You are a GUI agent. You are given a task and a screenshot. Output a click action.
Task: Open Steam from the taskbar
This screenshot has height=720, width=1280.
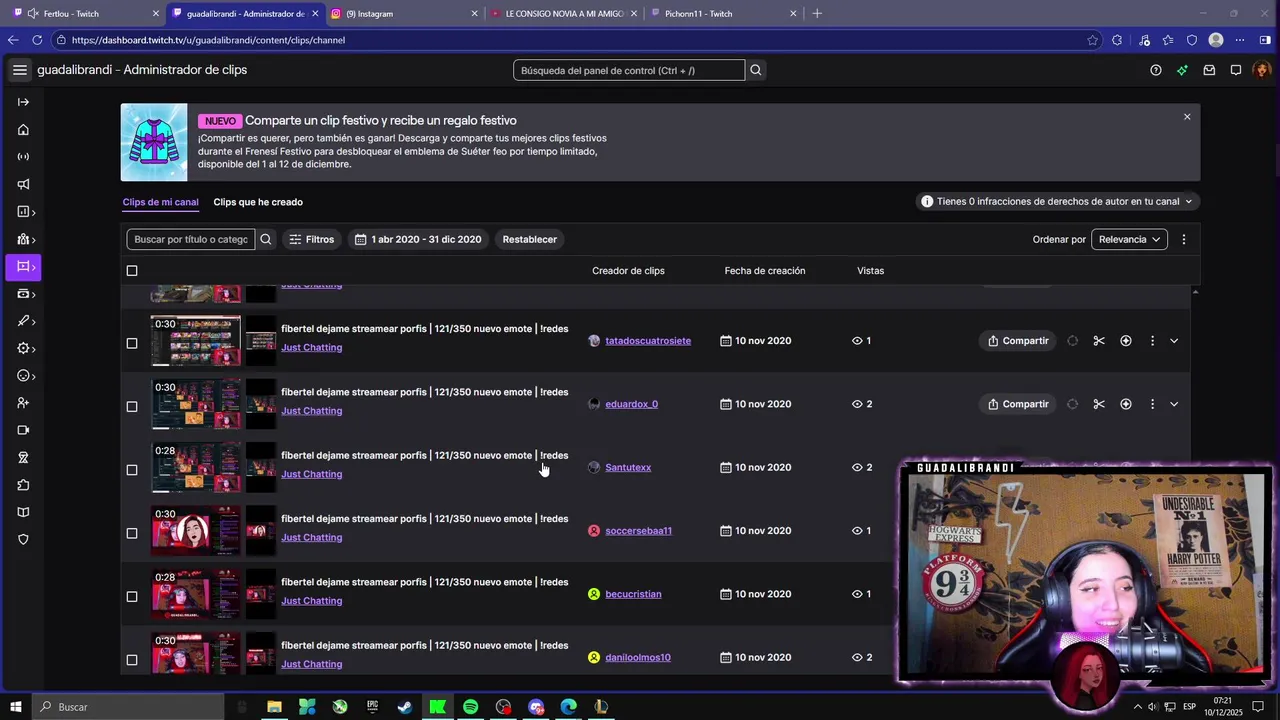(405, 707)
